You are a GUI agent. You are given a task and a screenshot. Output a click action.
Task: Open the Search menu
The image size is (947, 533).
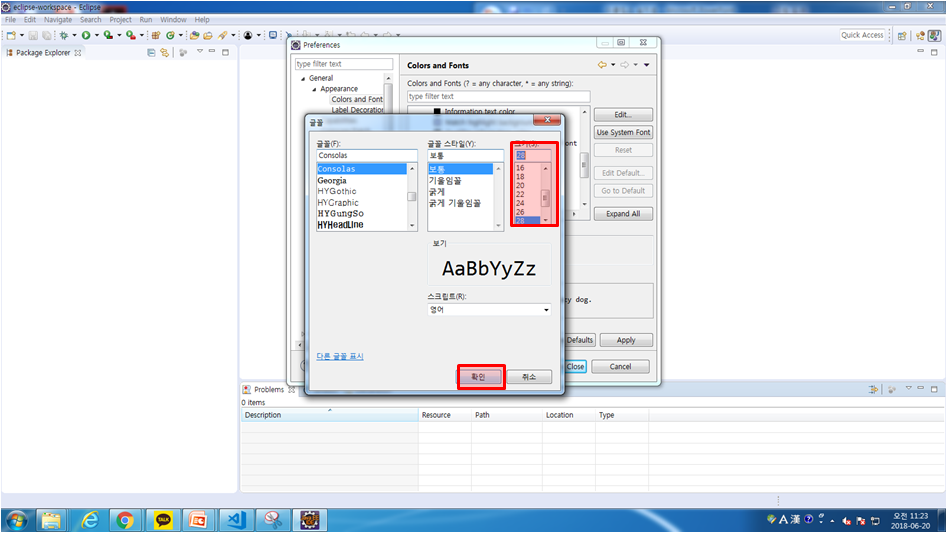91,20
